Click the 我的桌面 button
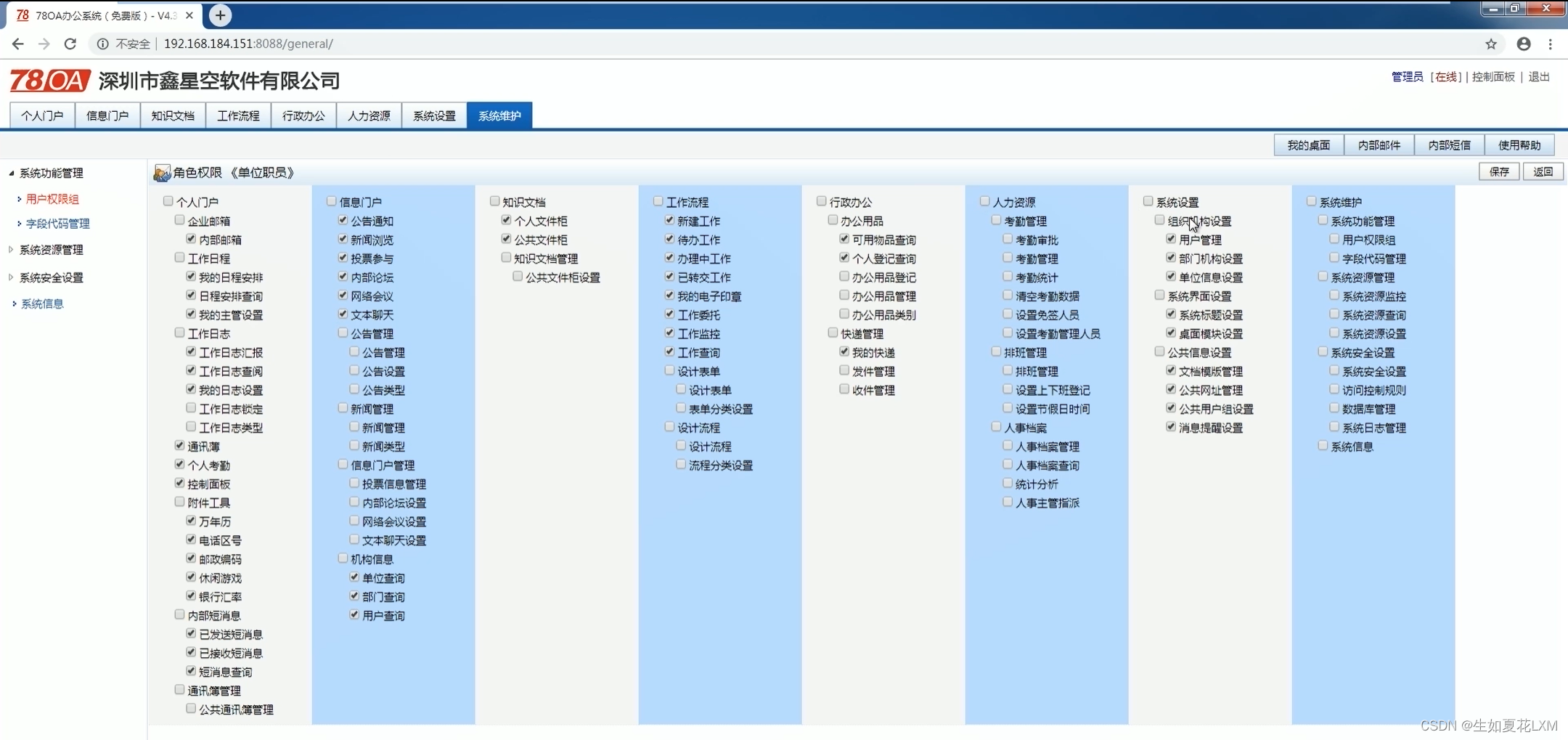 point(1309,145)
